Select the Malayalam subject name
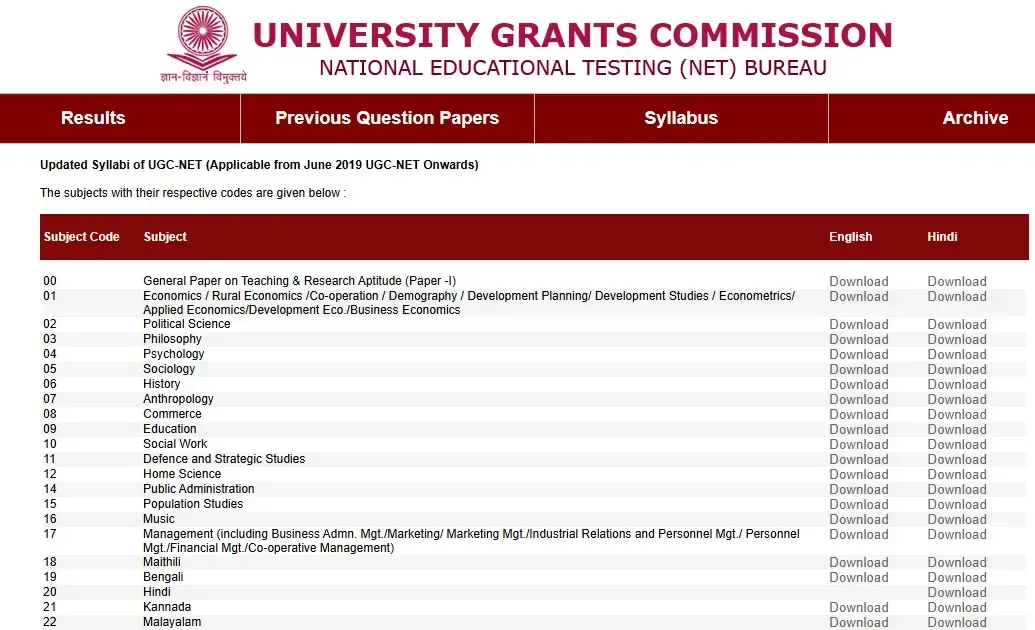The width and height of the screenshot is (1035, 630). point(172,622)
